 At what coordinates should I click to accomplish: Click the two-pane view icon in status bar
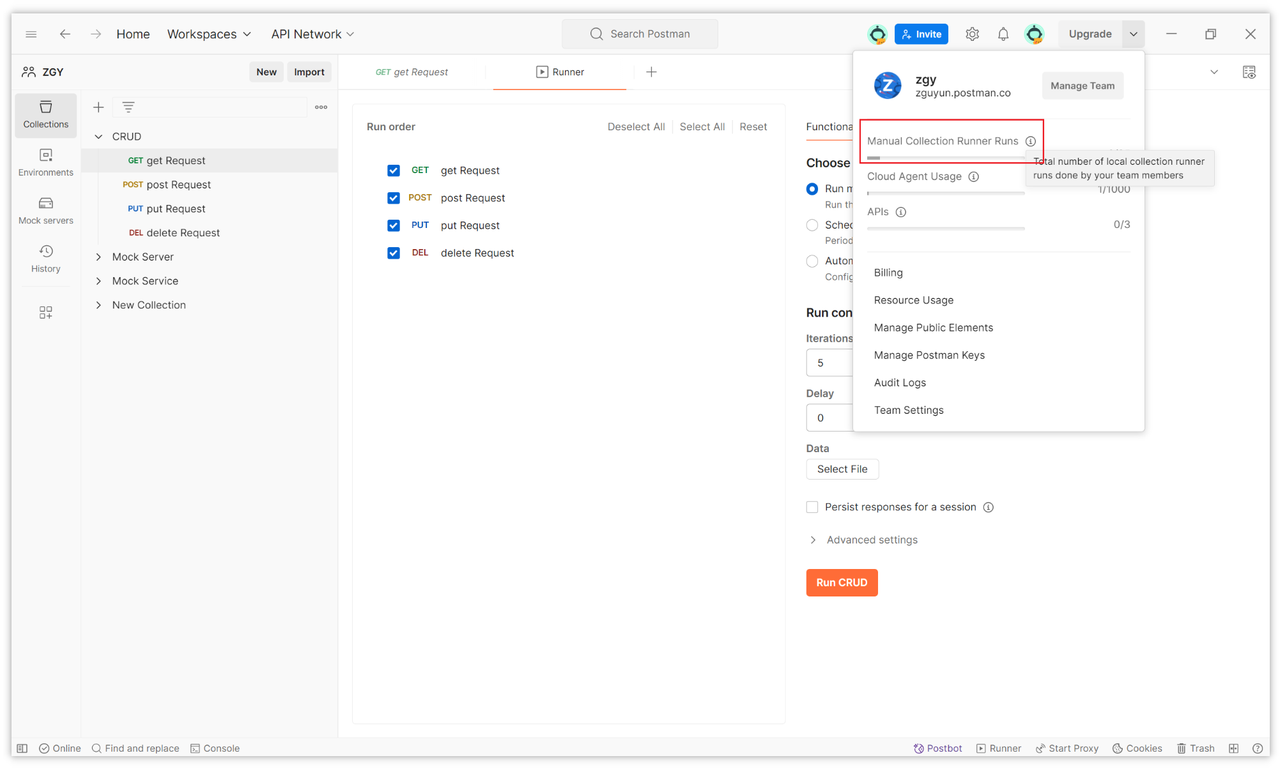click(x=1234, y=748)
